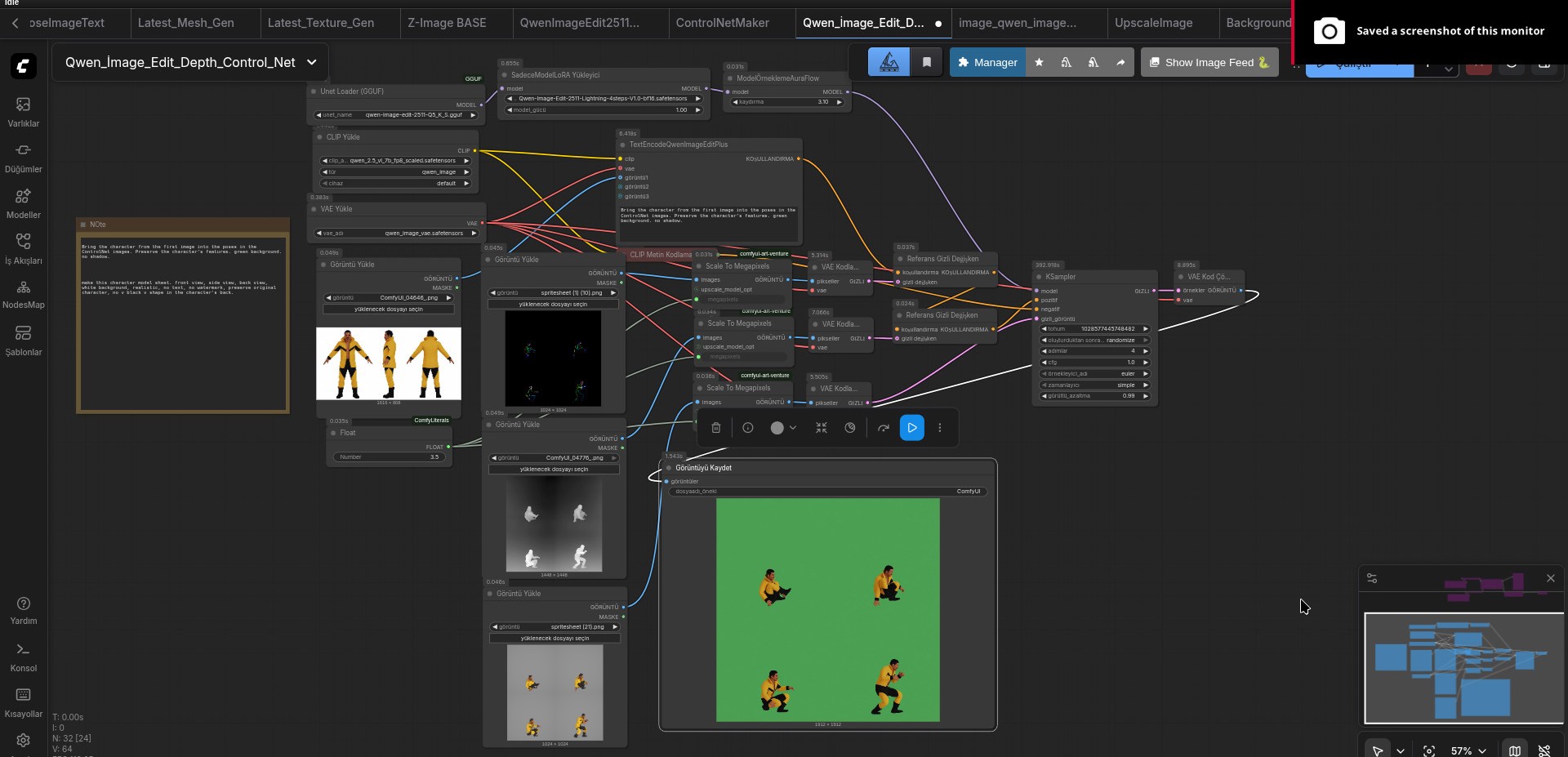Open the Konsol panel from sidebar
Viewport: 1568px width, 757px height.
click(x=23, y=657)
